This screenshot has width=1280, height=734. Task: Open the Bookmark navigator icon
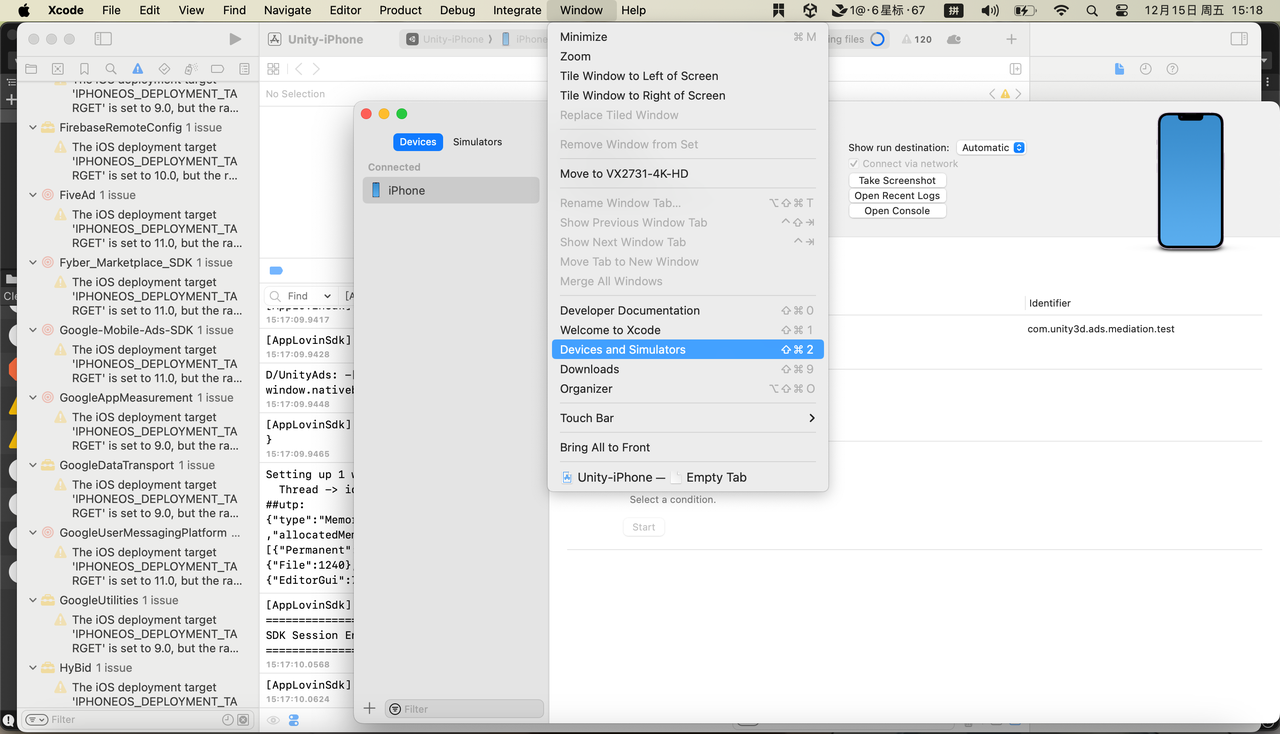[84, 69]
